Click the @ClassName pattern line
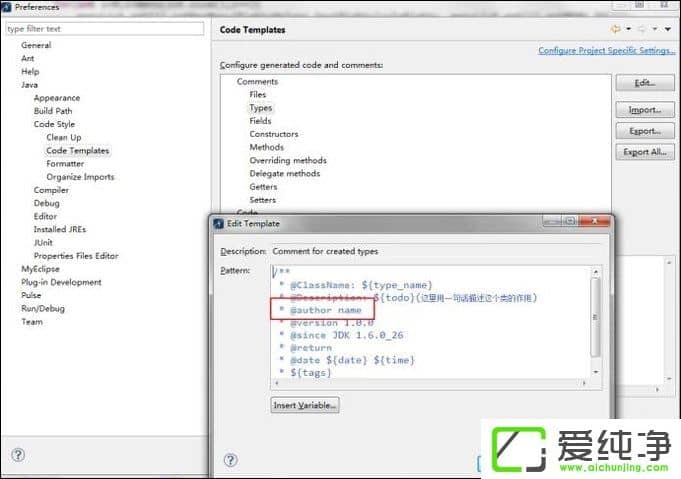Viewport: 681px width, 479px height. point(356,285)
